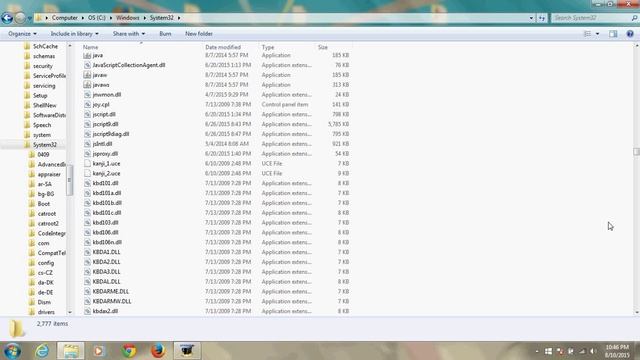Expand the System32 breadcrumb arrow
This screenshot has width=640, height=360.
179,18
